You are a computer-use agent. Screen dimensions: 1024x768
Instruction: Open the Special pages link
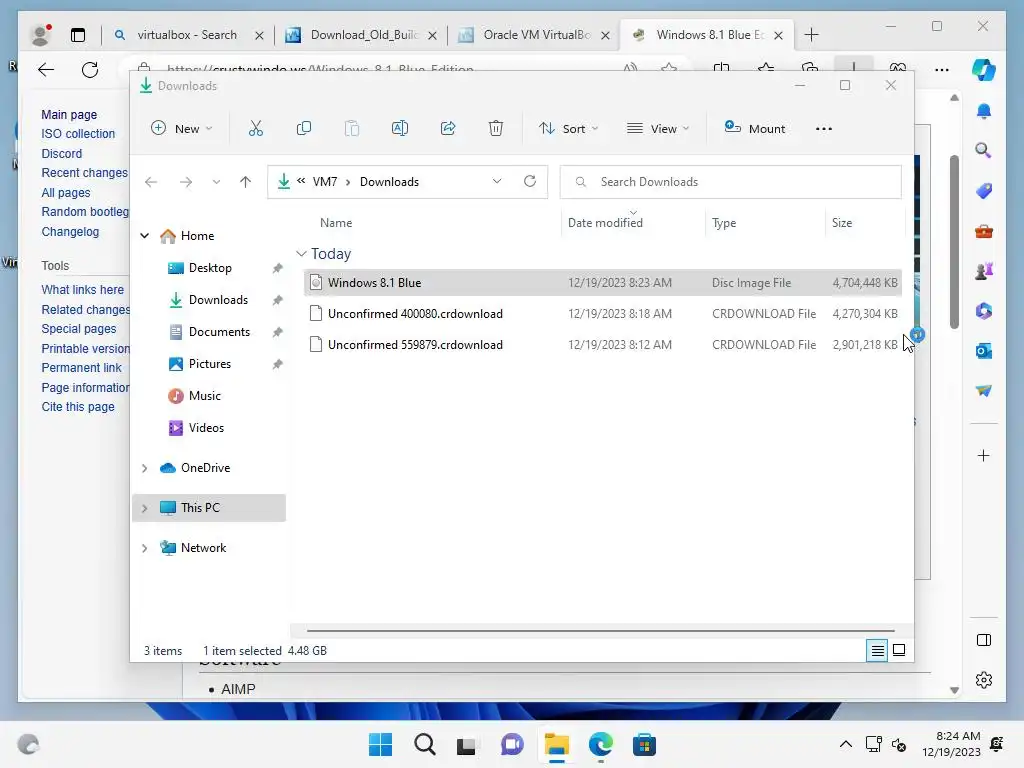[79, 328]
